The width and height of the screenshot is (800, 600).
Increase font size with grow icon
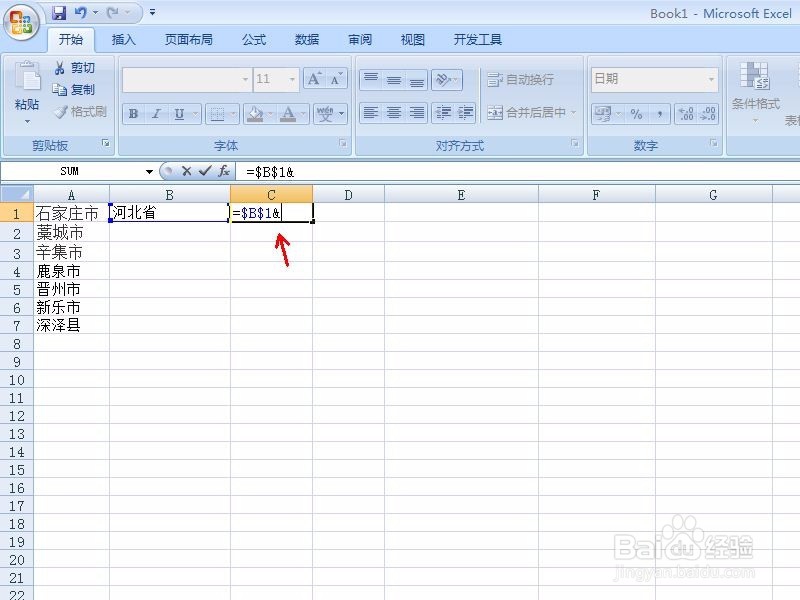click(x=313, y=79)
